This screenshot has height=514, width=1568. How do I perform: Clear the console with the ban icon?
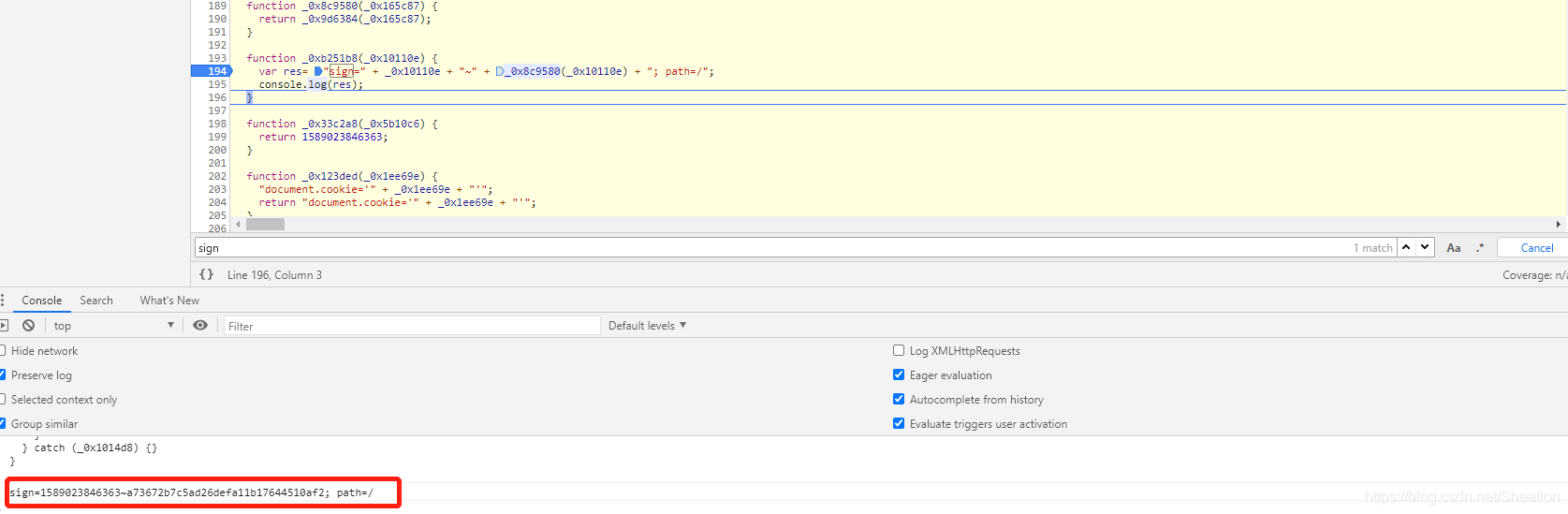coord(29,325)
